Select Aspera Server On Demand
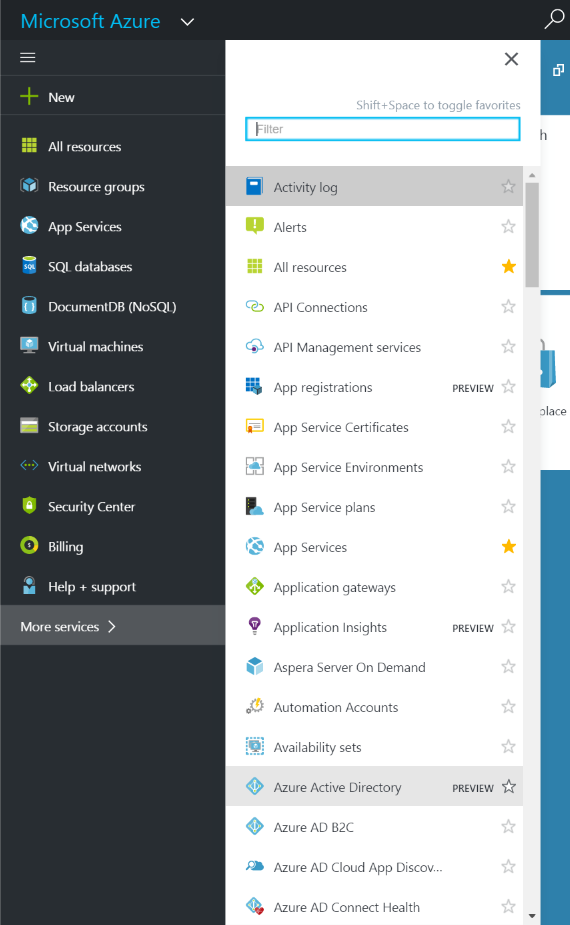This screenshot has width=570, height=925. pos(374,667)
